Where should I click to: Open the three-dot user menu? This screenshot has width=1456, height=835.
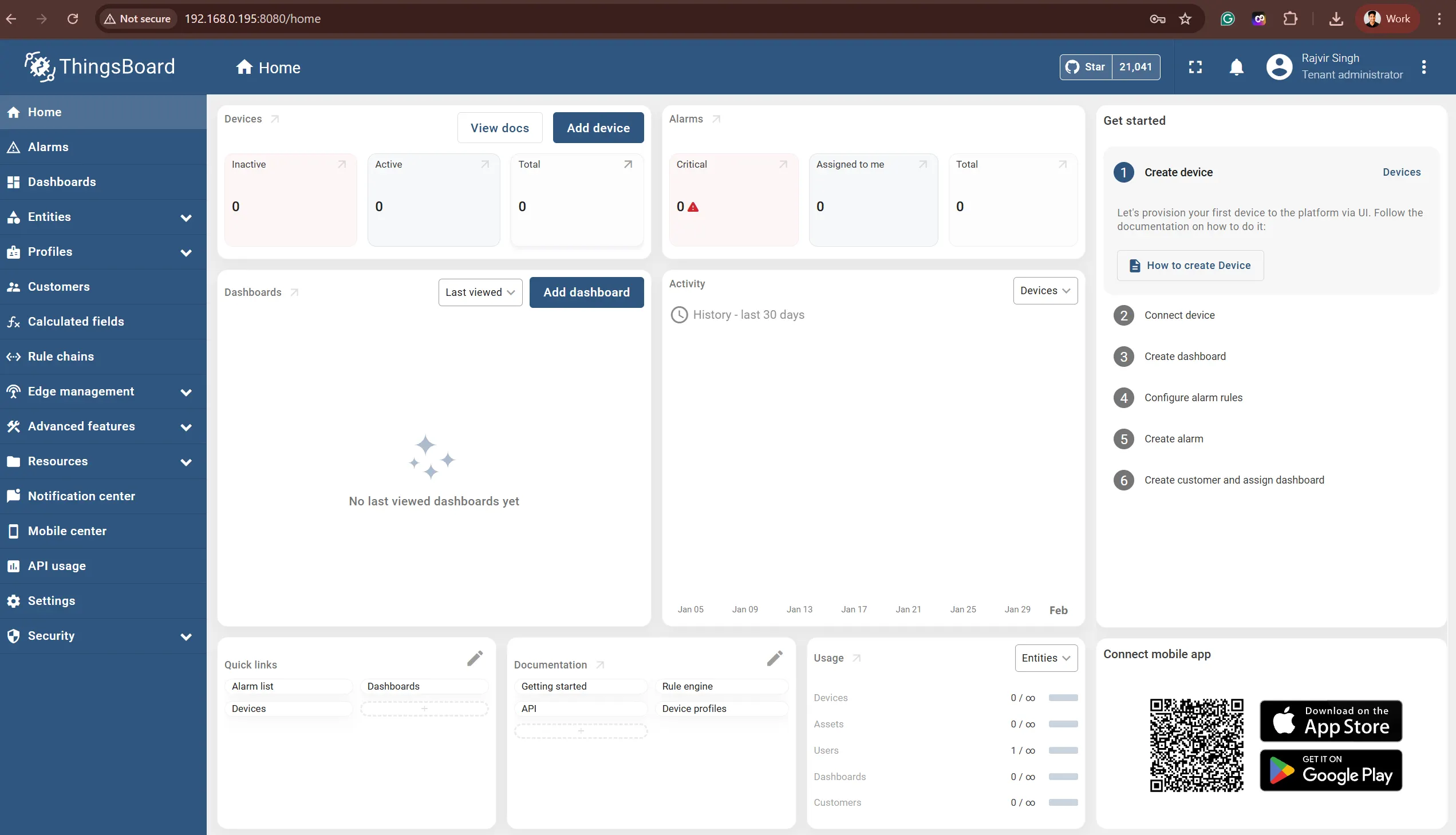click(1423, 67)
